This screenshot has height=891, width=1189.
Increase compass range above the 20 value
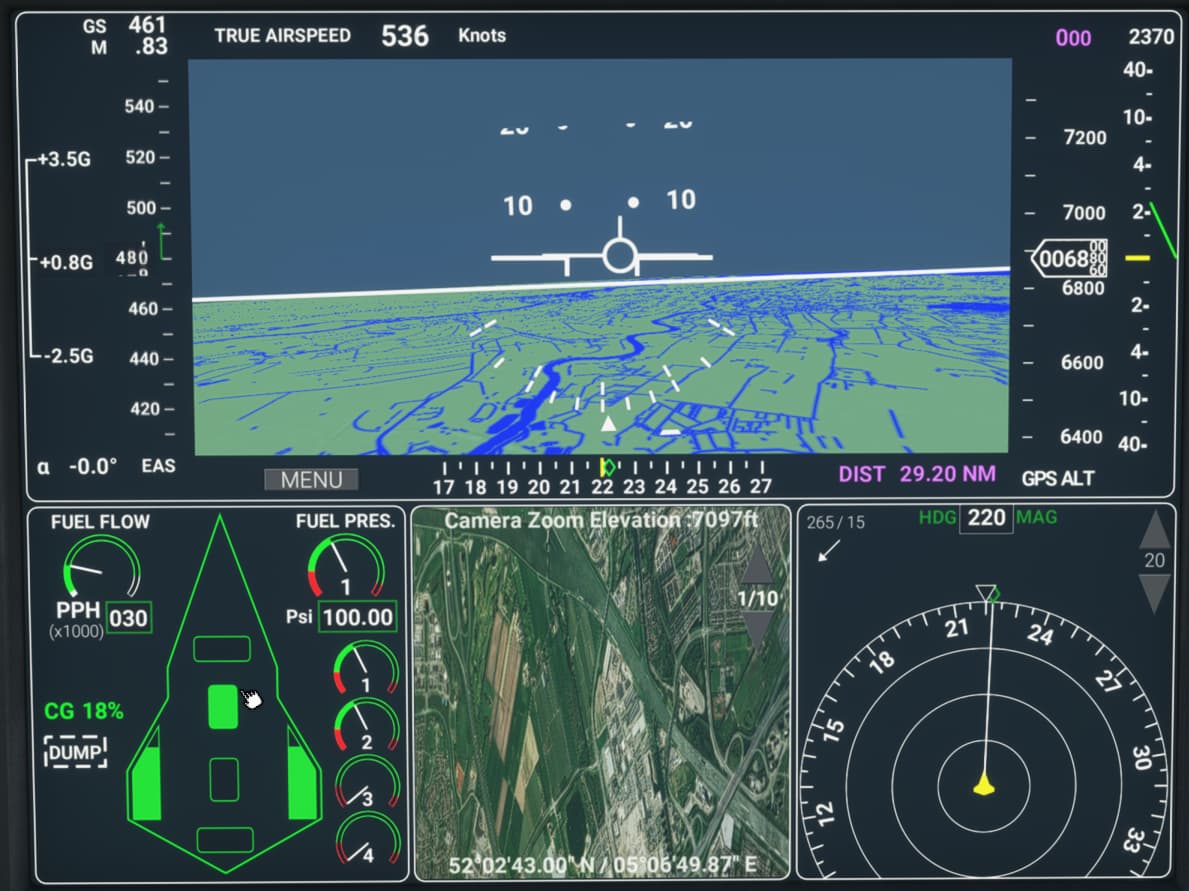click(x=1154, y=529)
